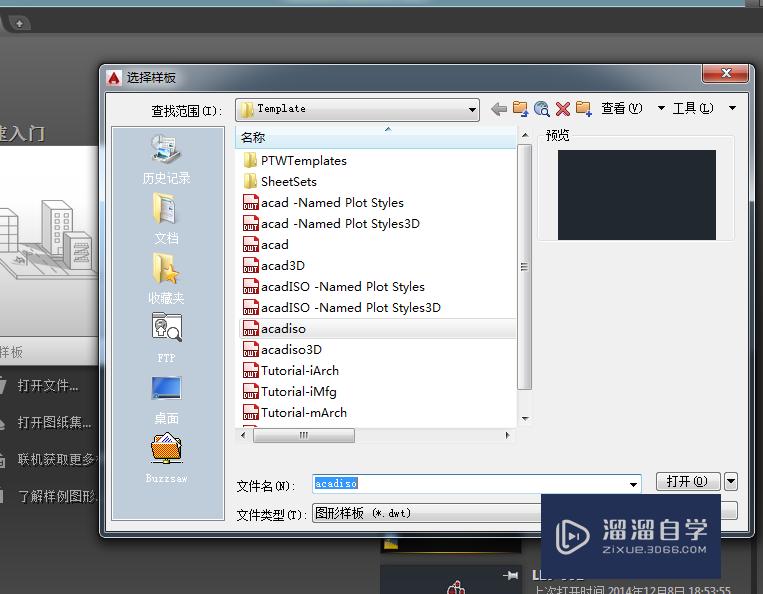This screenshot has height=594, width=763.
Task: Click the vertical scrollbar thumb in file list
Action: point(524,267)
